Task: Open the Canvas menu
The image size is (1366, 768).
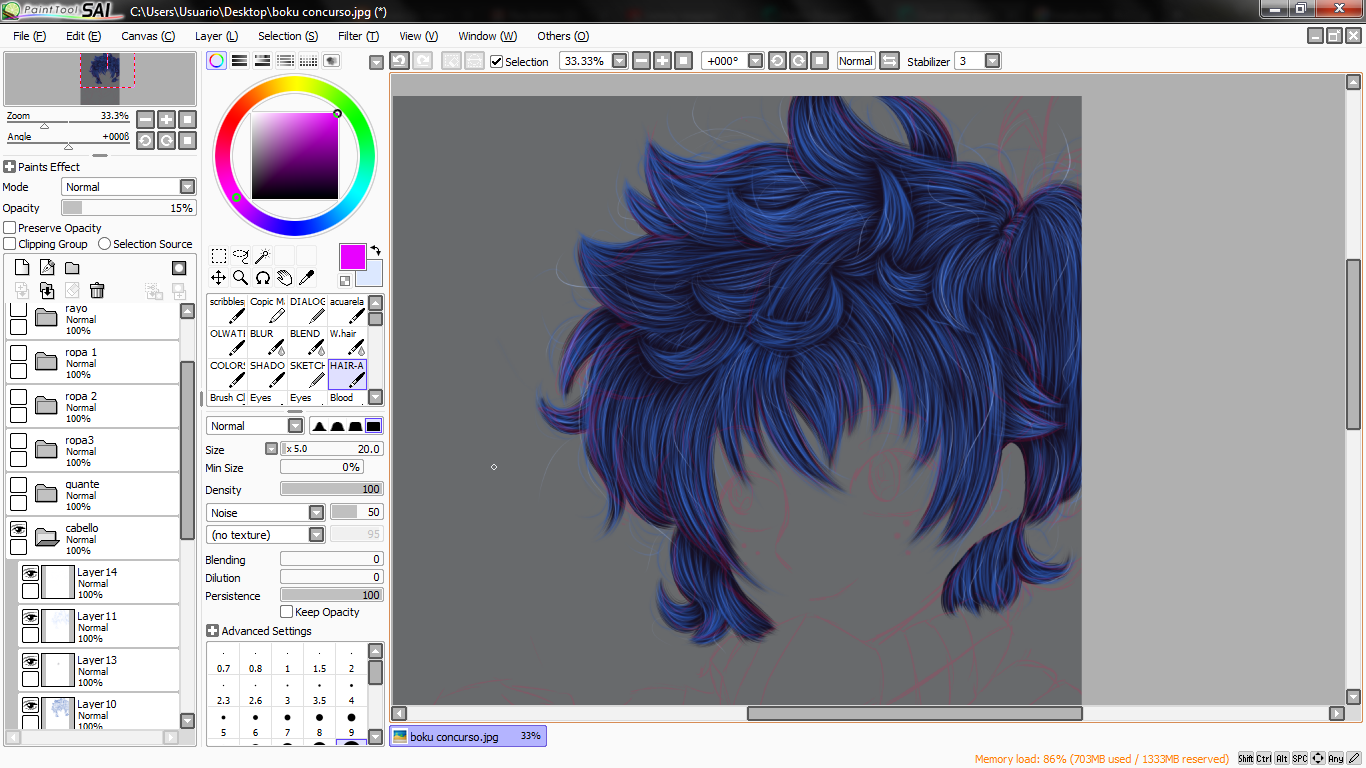Action: click(148, 36)
